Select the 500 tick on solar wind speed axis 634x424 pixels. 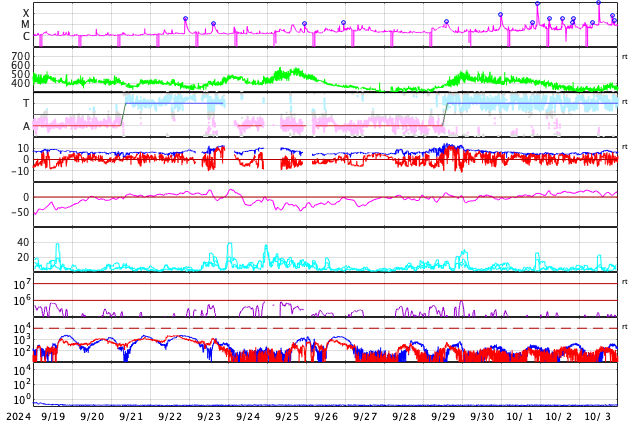coord(21,74)
